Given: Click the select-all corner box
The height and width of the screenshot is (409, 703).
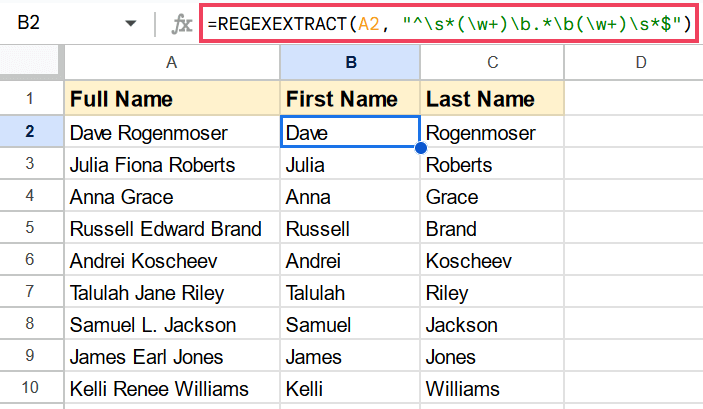Looking at the screenshot, I should pyautogui.click(x=29, y=61).
